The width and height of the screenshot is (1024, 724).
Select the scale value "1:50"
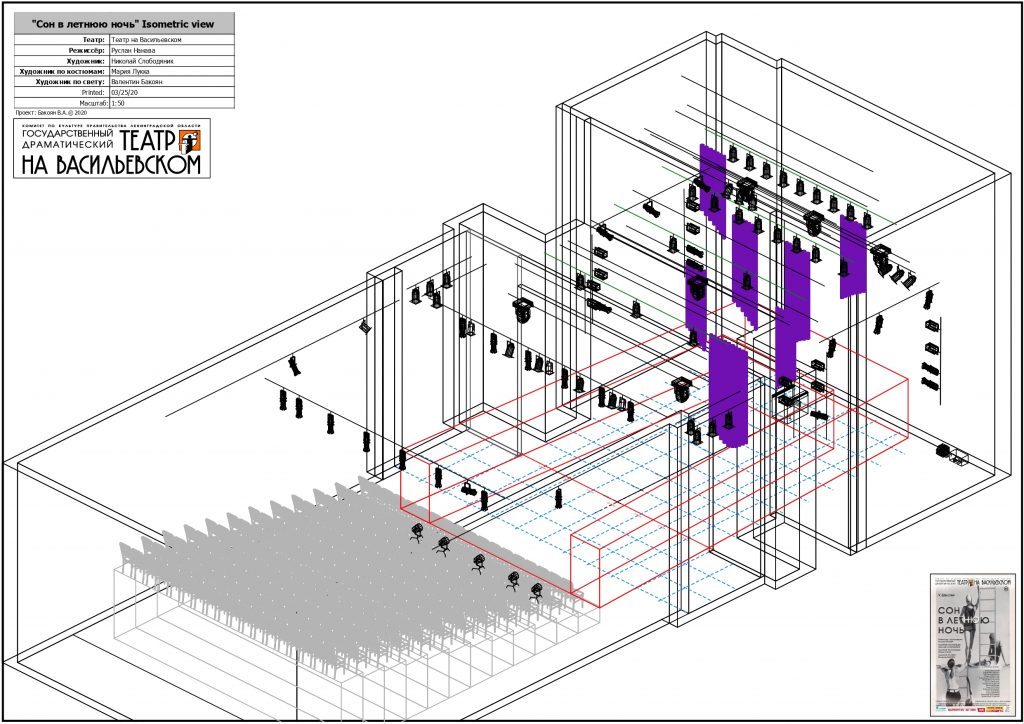tap(118, 103)
